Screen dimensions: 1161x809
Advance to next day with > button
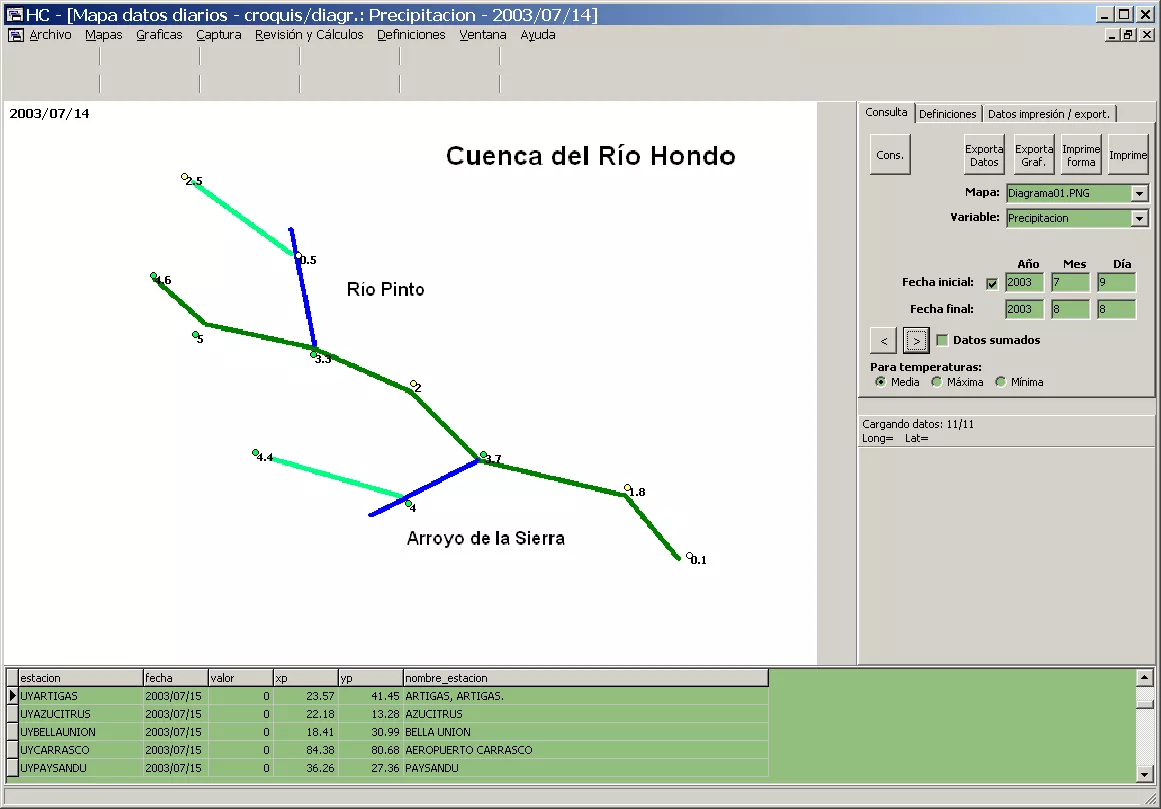pyautogui.click(x=916, y=341)
